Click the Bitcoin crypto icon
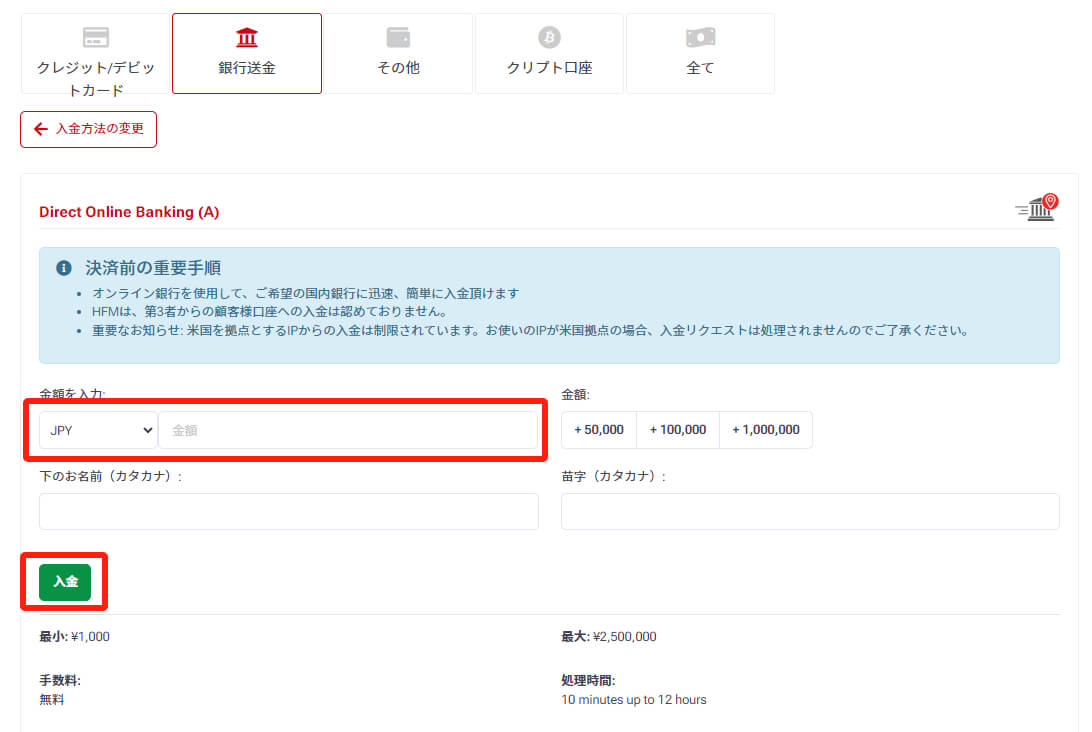This screenshot has width=1092, height=732. pos(549,38)
